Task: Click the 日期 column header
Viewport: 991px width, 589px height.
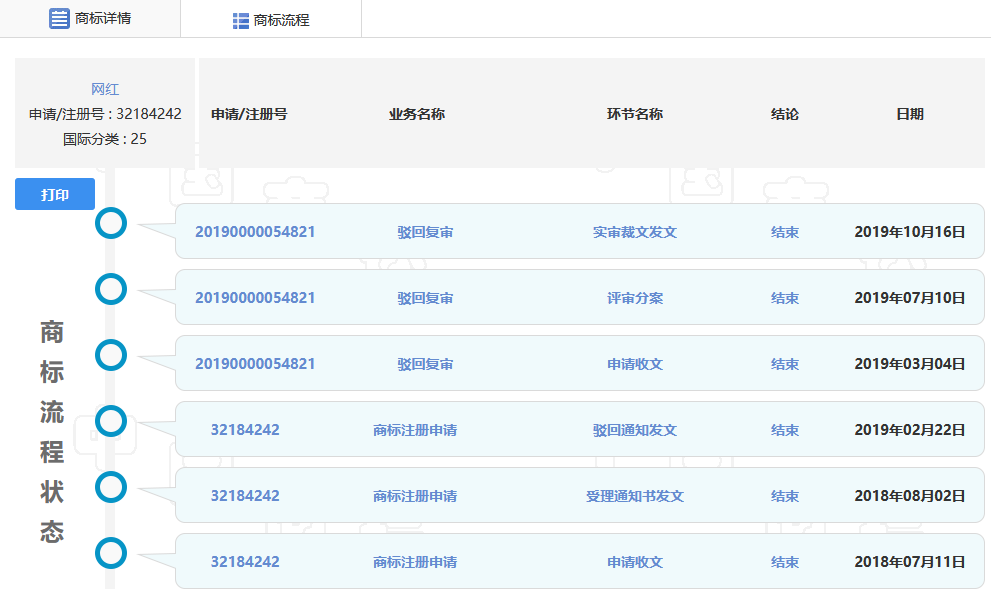Action: pos(909,114)
